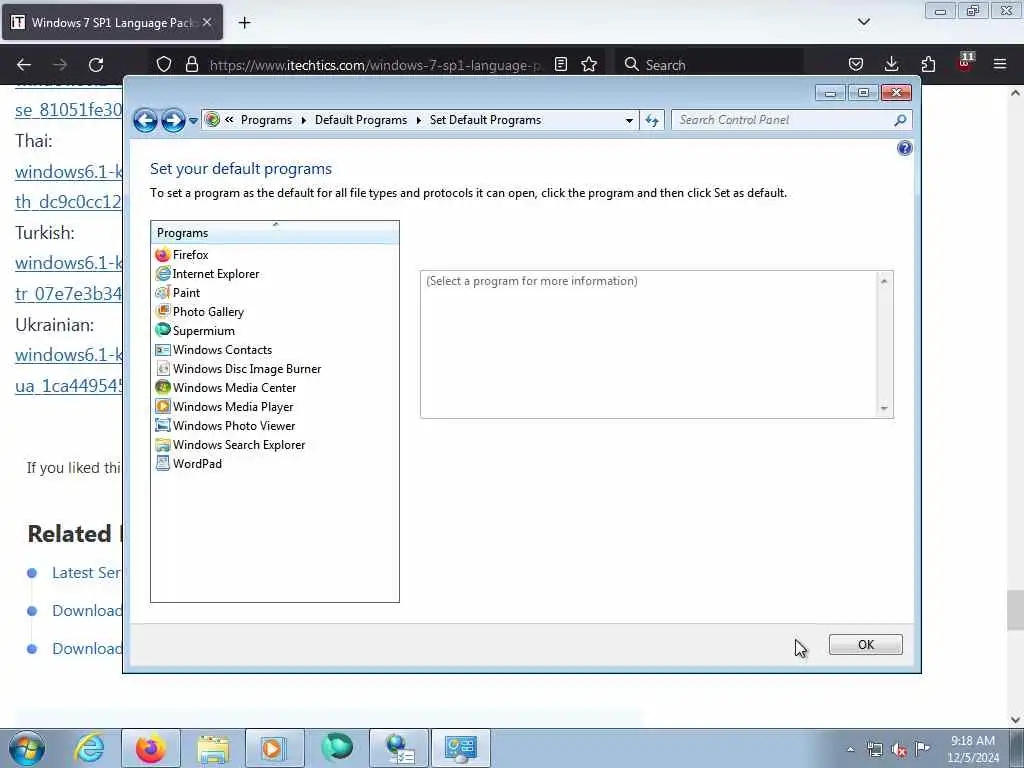
Task: Save page to Pocket
Action: coord(856,64)
